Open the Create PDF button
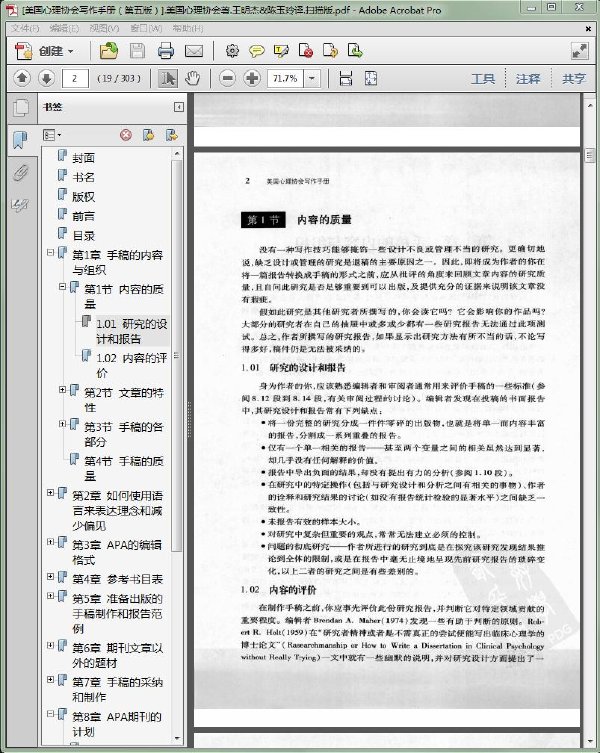600x753 pixels. [44, 51]
